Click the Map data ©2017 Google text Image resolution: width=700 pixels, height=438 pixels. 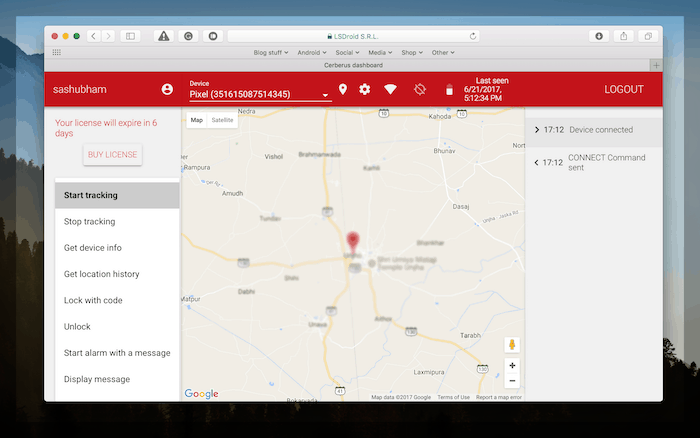pos(401,397)
